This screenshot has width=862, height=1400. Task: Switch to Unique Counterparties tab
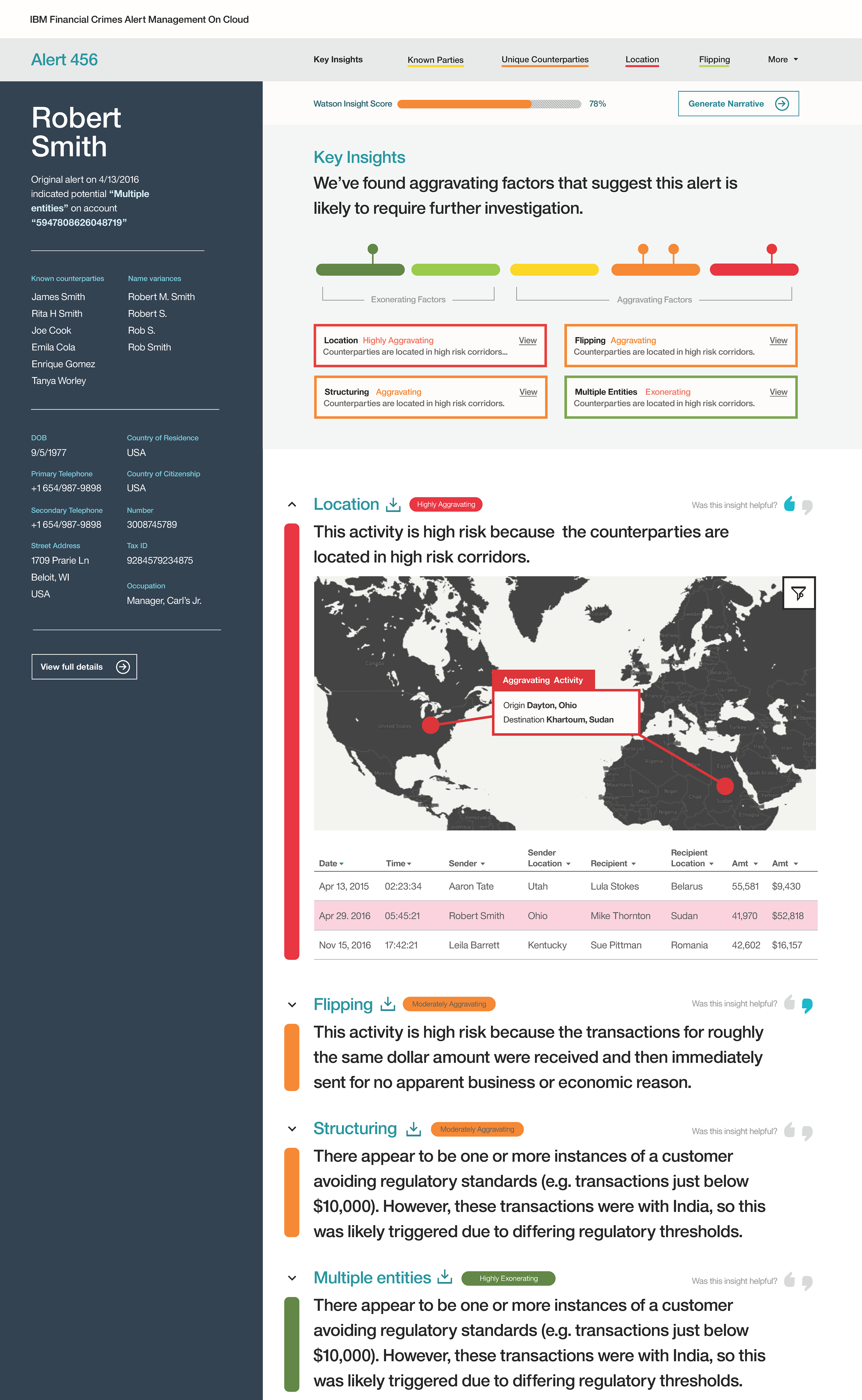[x=545, y=60]
